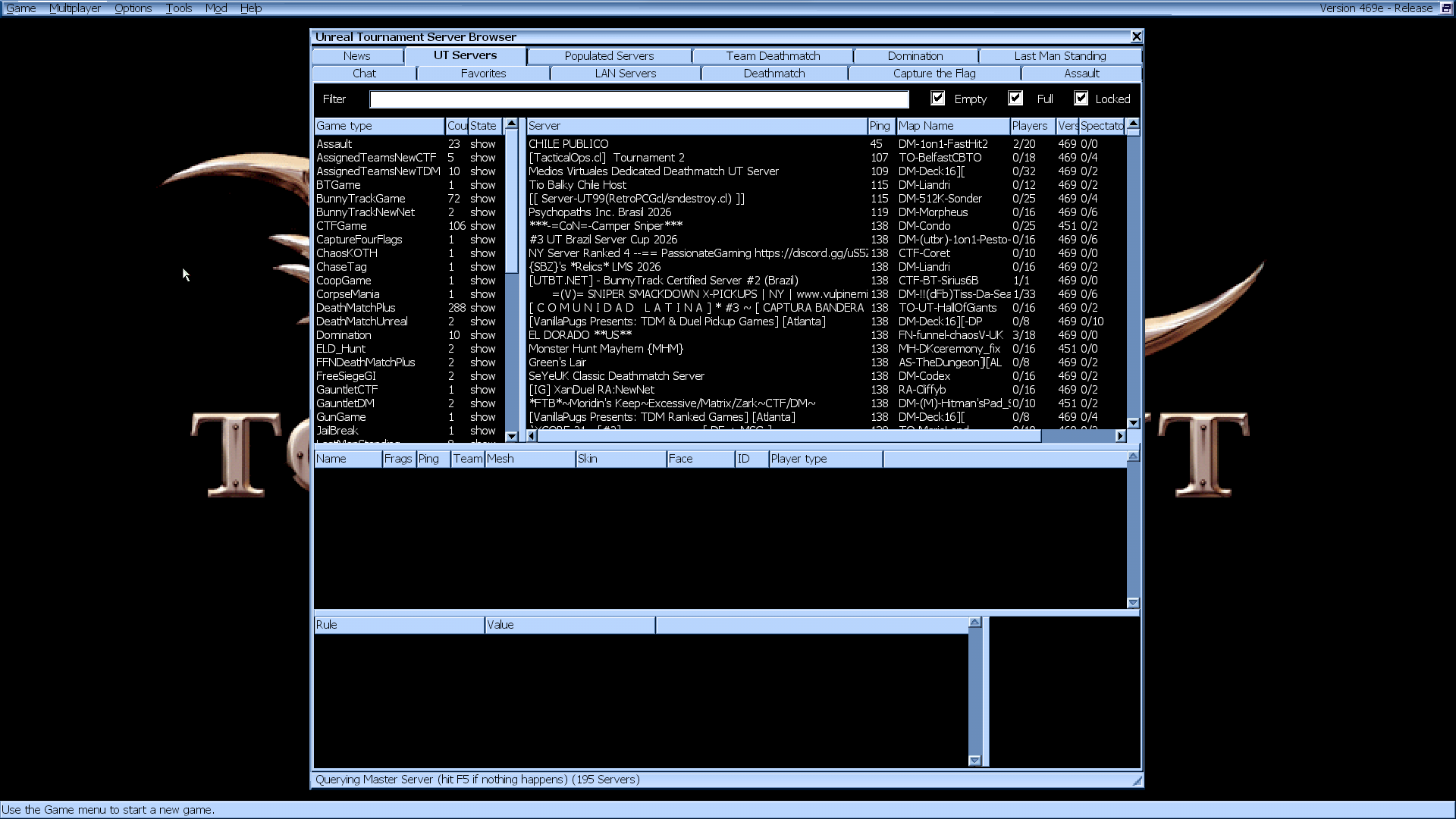Select the FreeSiegeGI game type row
The width and height of the screenshot is (1456, 819).
click(409, 376)
